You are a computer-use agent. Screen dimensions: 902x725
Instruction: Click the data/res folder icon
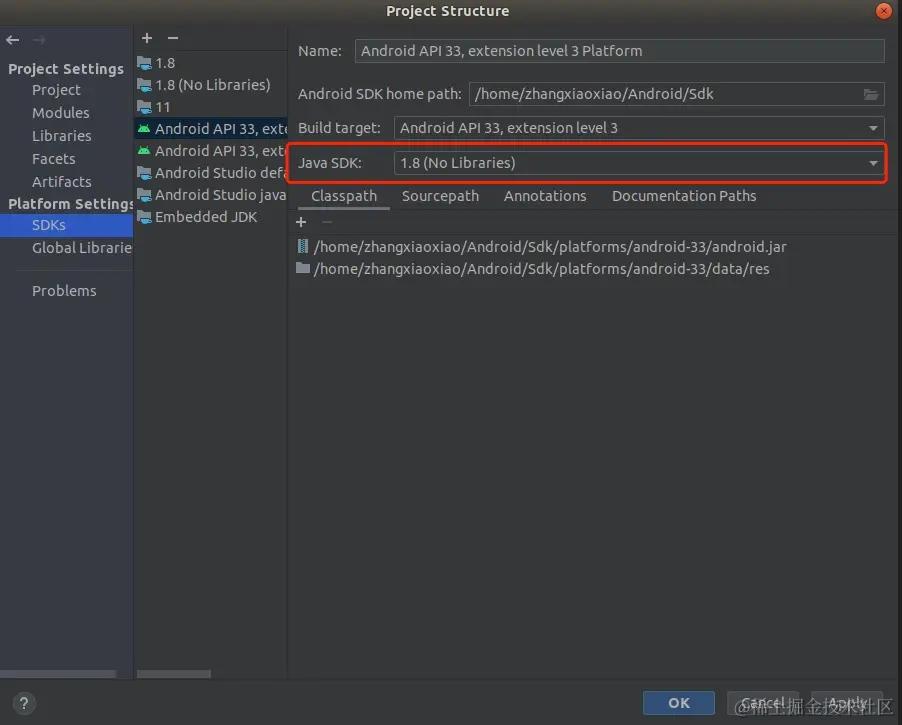(x=303, y=268)
